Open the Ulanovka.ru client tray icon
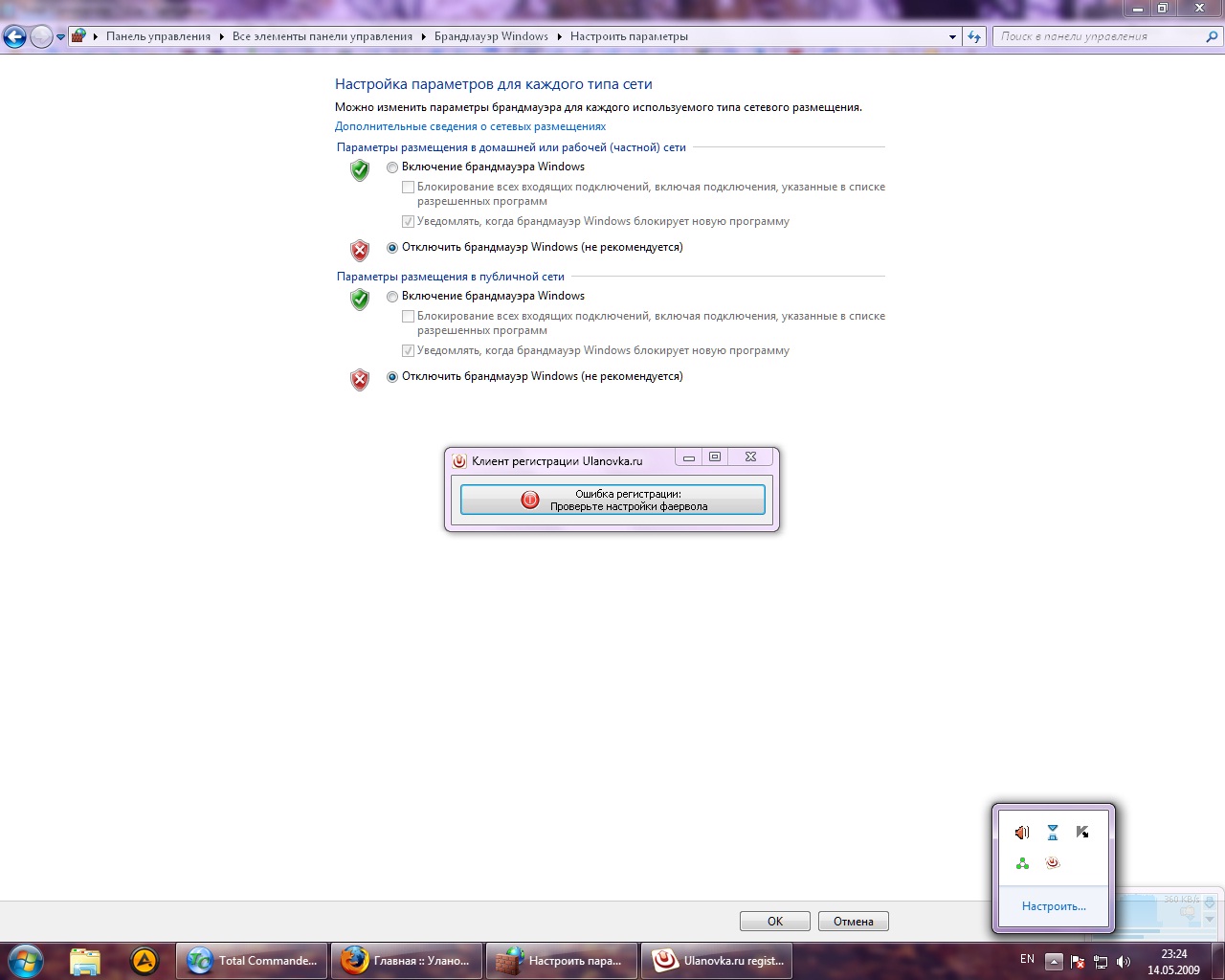1225x980 pixels. [x=1052, y=862]
